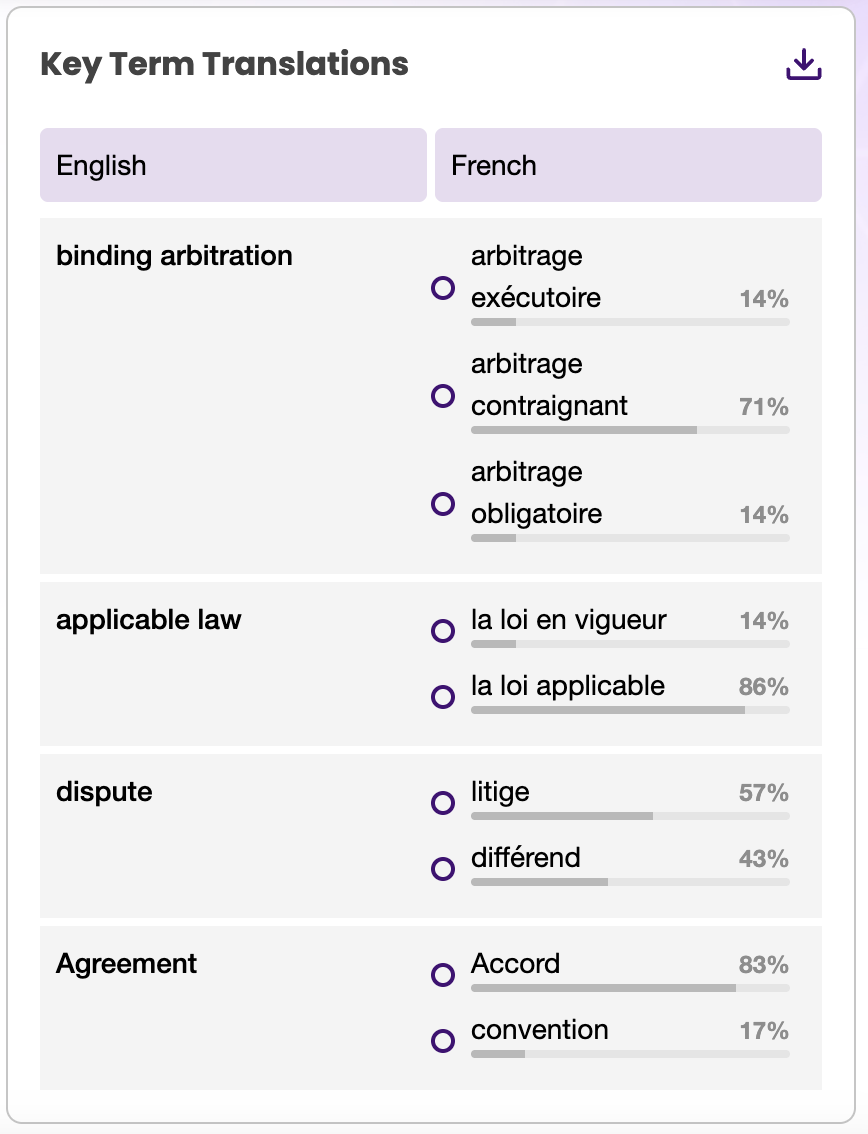Click the binding arbitration term
868x1134 pixels.
[x=174, y=256]
